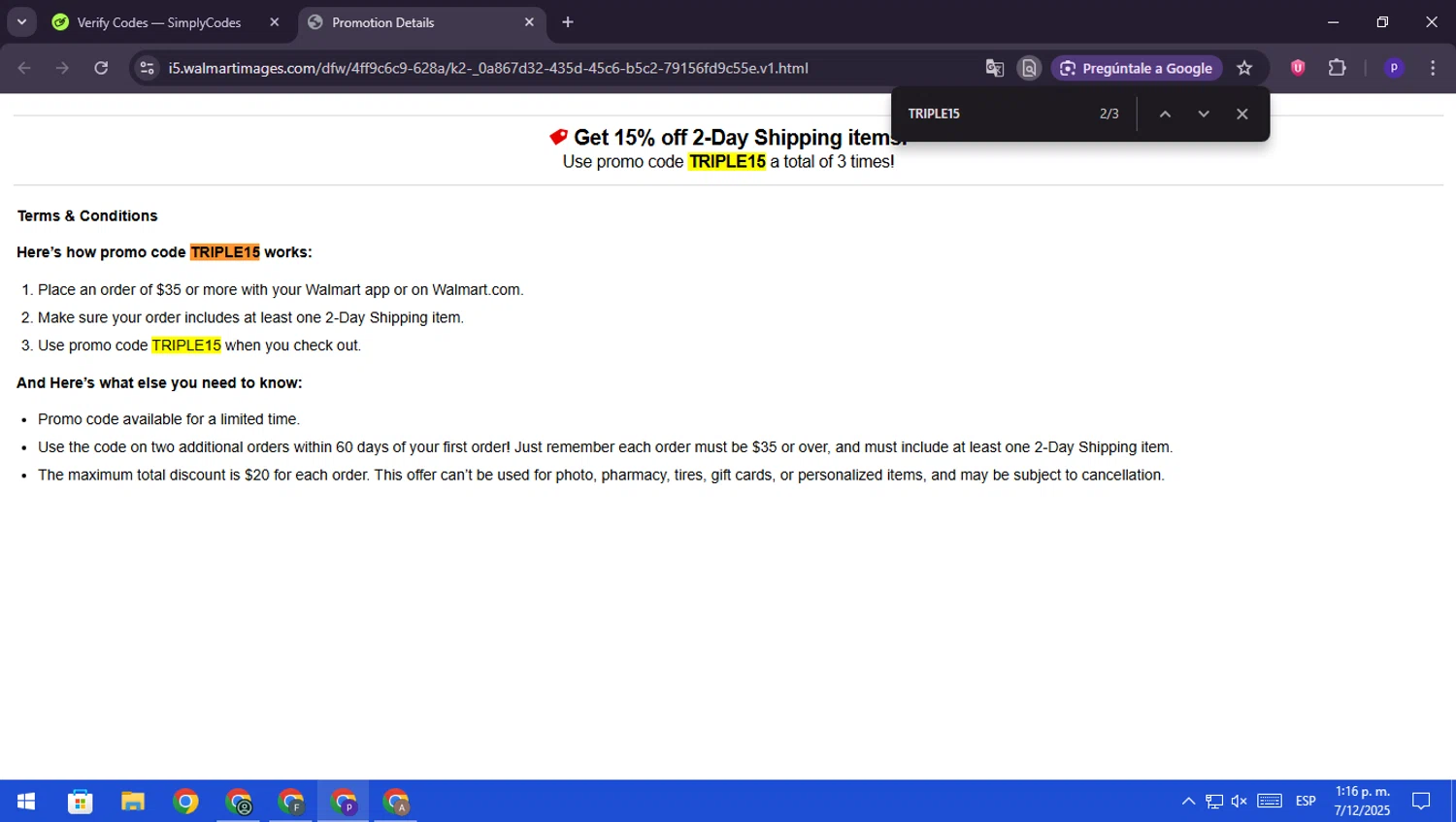Click TRIPLE15 in 'when you check out' step
Image resolution: width=1456 pixels, height=822 pixels.
point(186,345)
